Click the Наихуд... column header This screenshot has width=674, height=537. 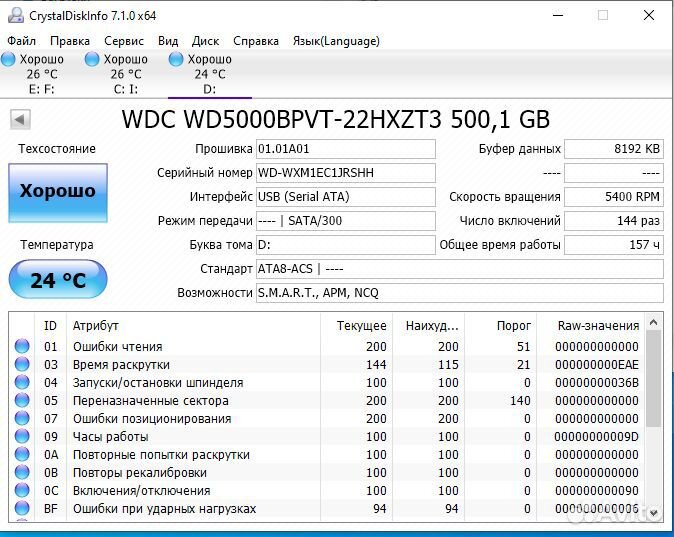(x=429, y=326)
